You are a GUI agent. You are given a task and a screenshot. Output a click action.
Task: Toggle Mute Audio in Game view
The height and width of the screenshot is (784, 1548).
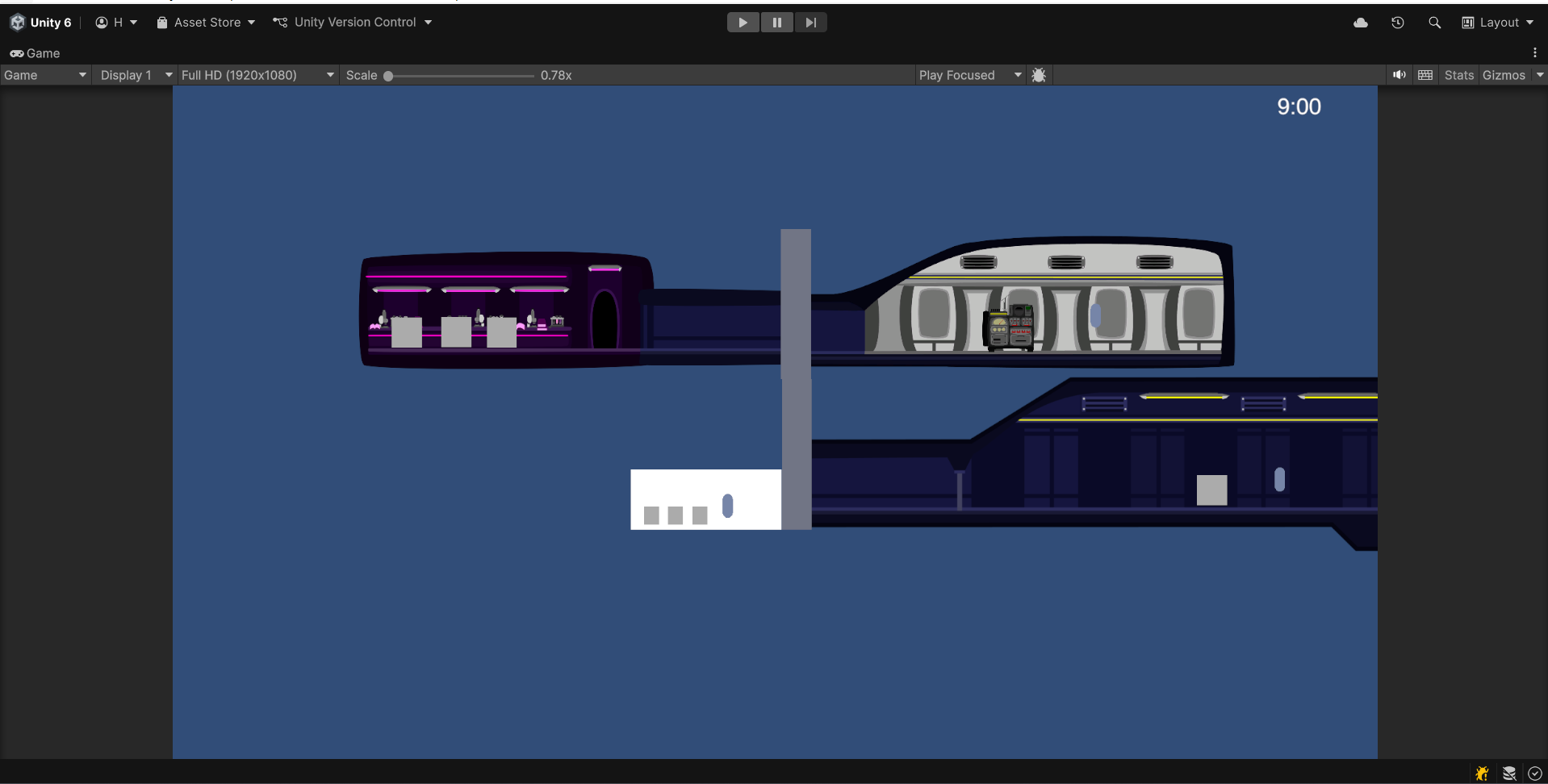(x=1399, y=75)
